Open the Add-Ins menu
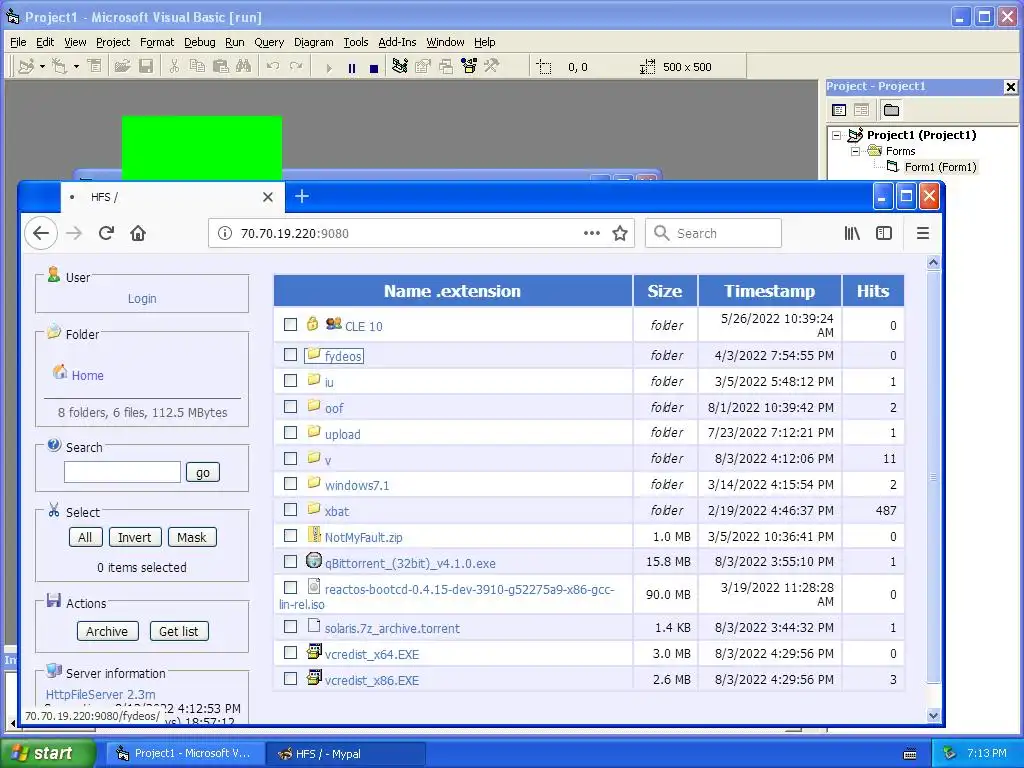1024x768 pixels. coord(397,42)
